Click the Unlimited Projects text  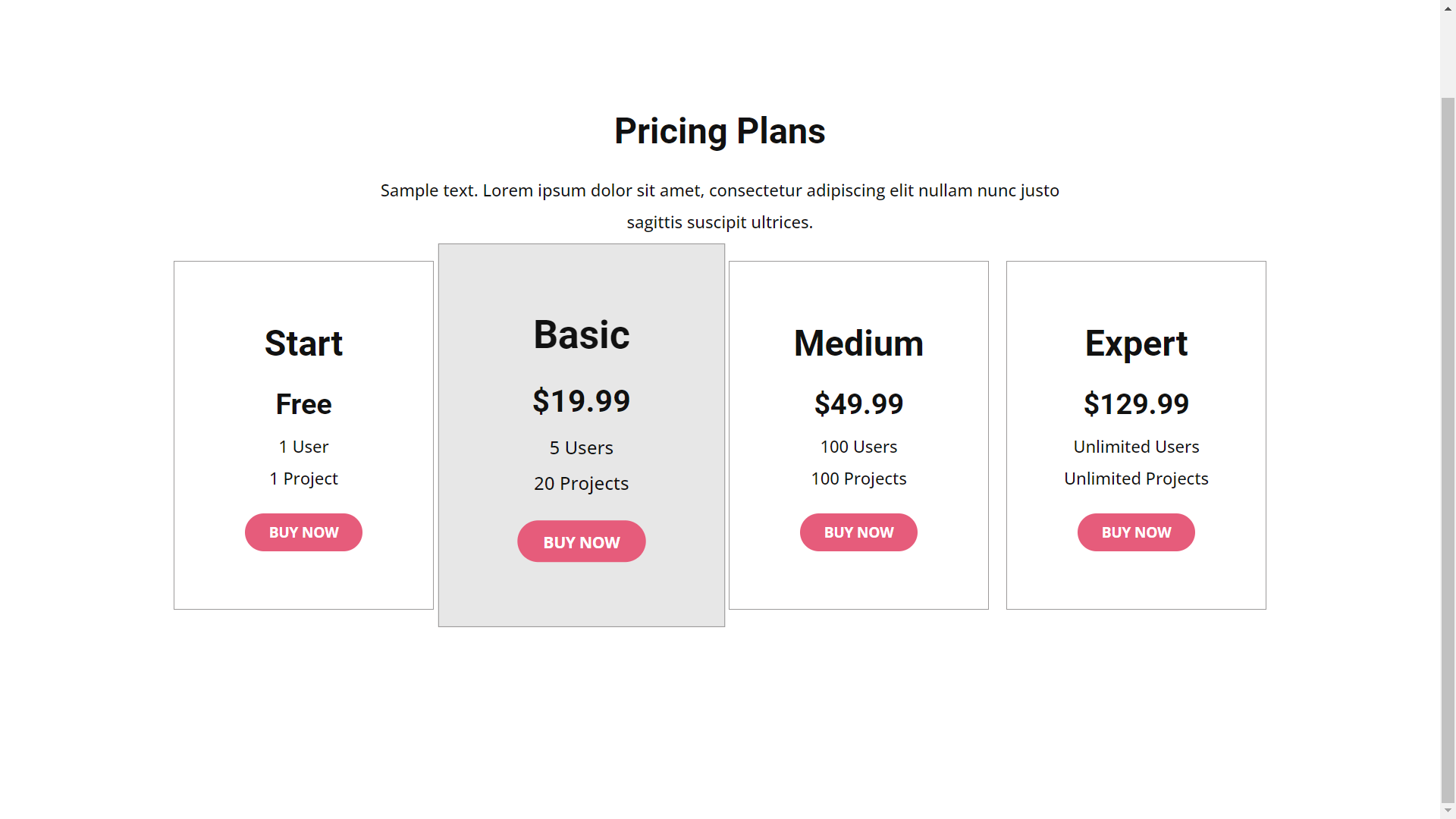(x=1136, y=479)
